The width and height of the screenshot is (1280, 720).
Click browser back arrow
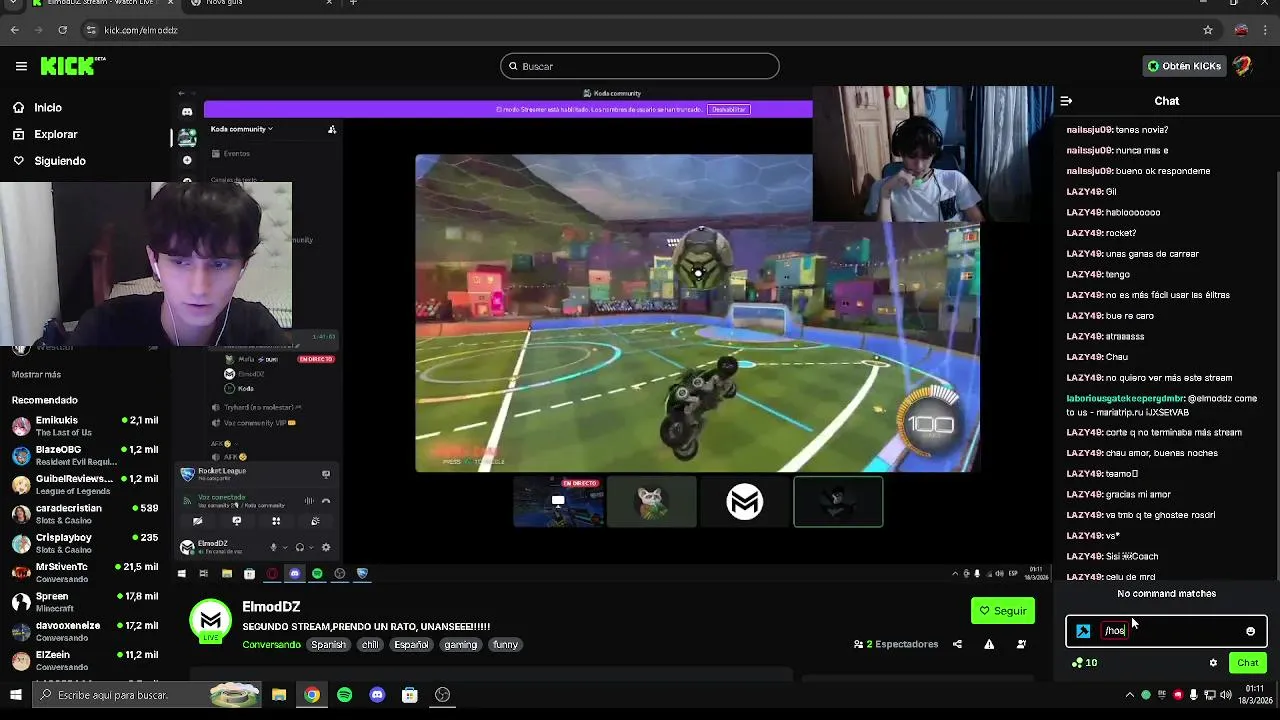click(x=15, y=30)
